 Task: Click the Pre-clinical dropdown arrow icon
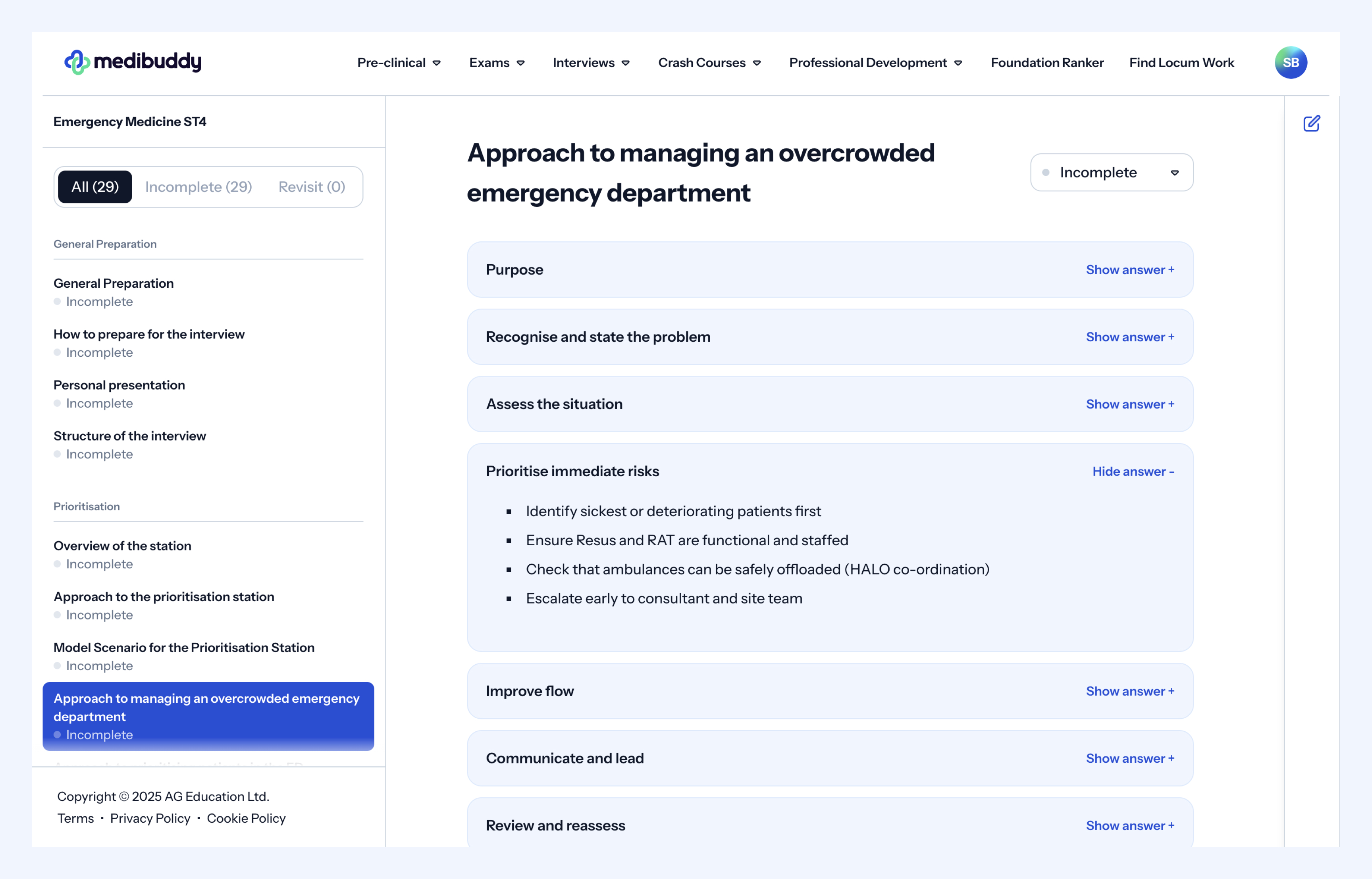pyautogui.click(x=437, y=63)
